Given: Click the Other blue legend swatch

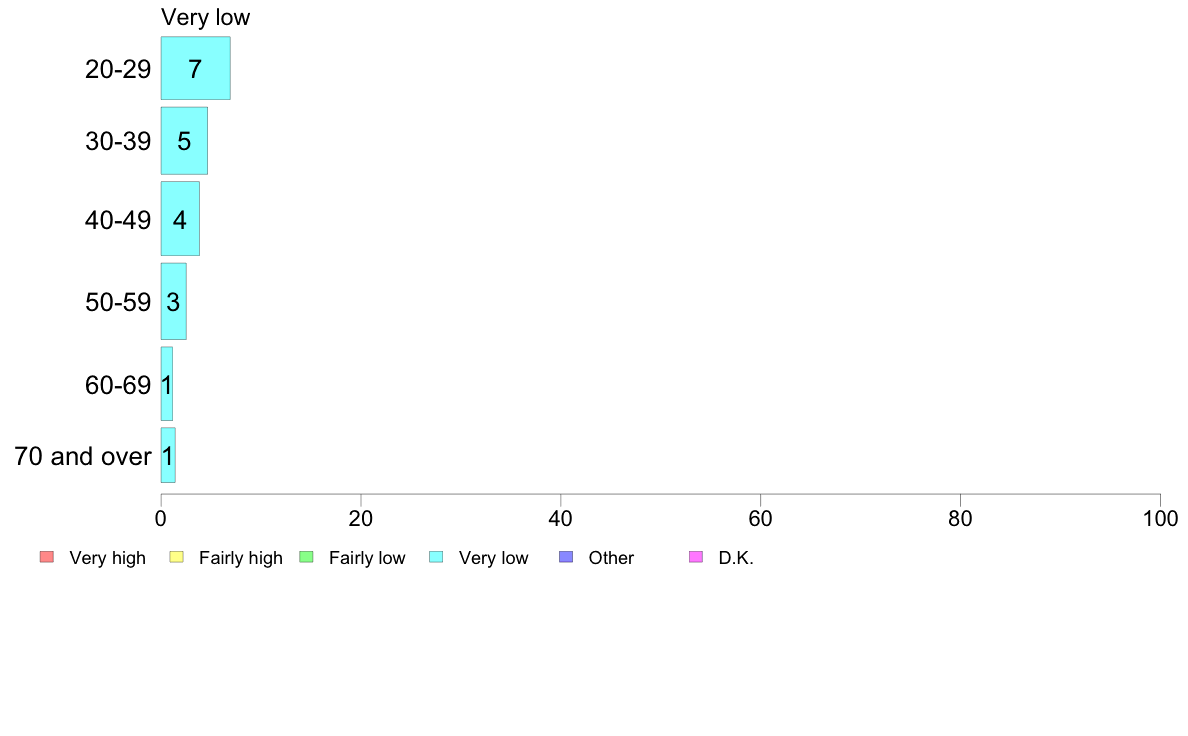Looking at the screenshot, I should 566,557.
